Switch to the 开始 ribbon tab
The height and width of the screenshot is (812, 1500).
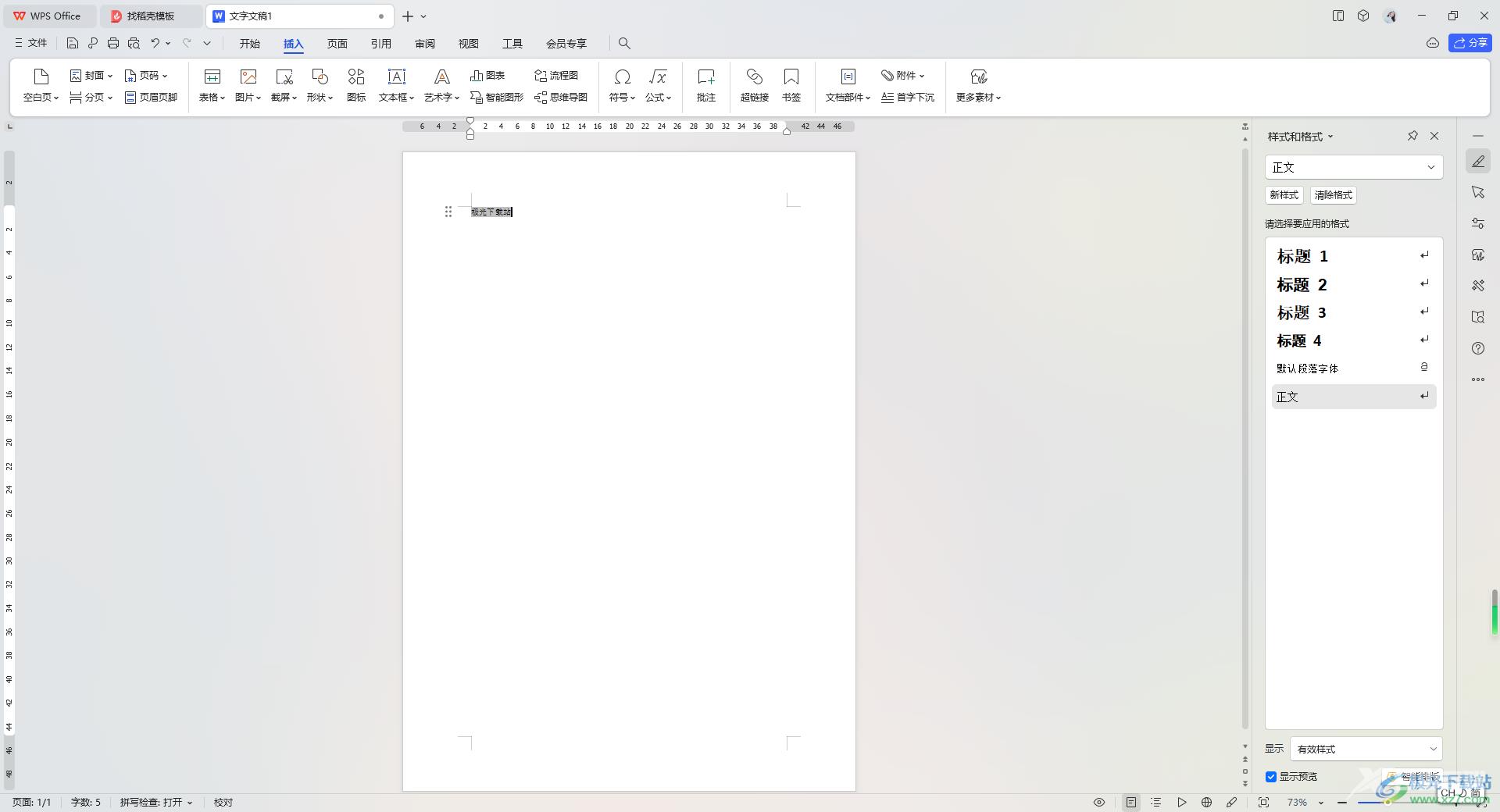pos(250,44)
